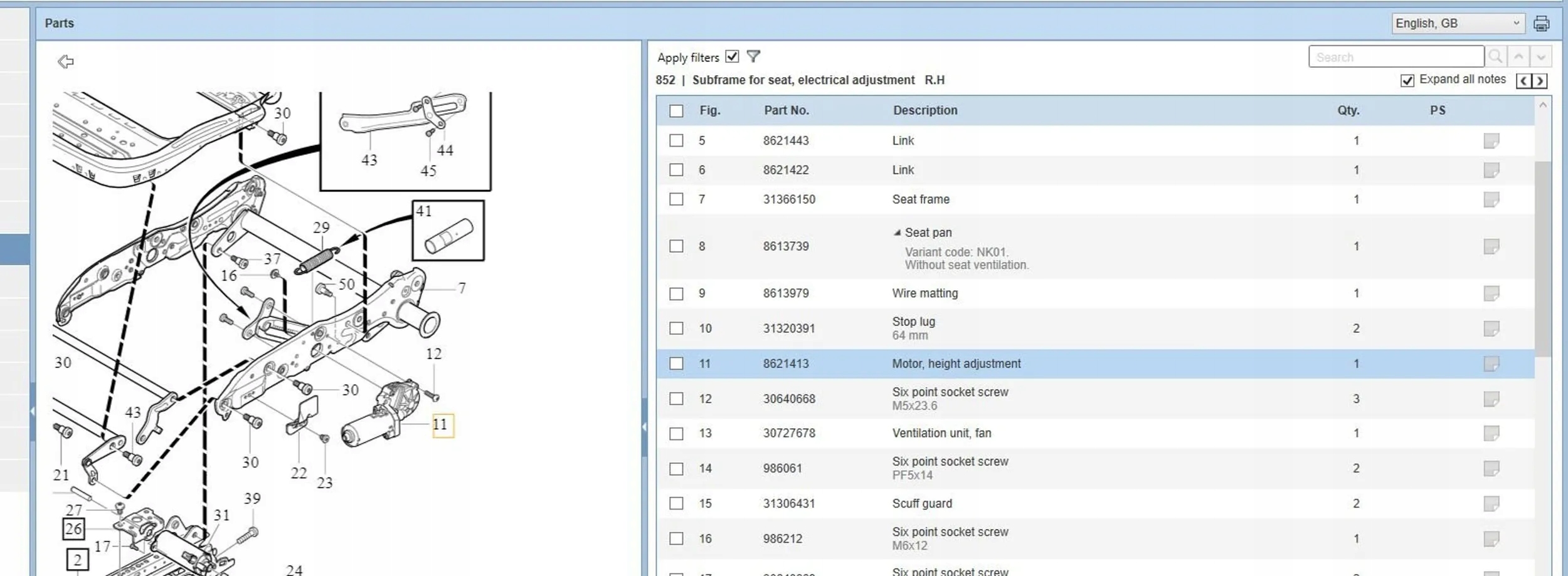
Task: Click callout 11 in the diagram
Action: coord(442,425)
